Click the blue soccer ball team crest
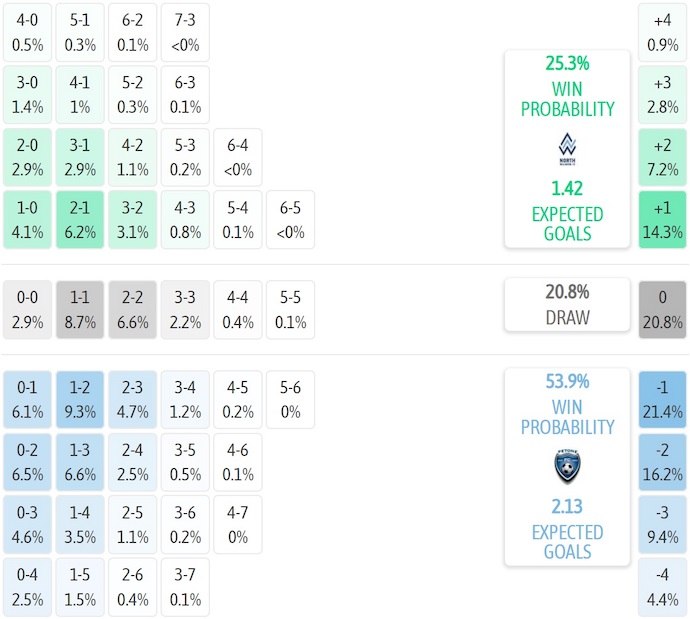The height and width of the screenshot is (619, 690). point(567,467)
